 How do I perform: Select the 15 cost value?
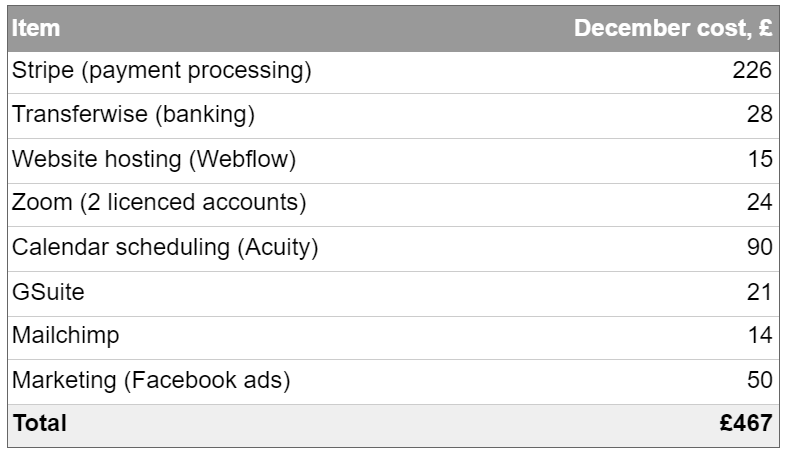[760, 159]
